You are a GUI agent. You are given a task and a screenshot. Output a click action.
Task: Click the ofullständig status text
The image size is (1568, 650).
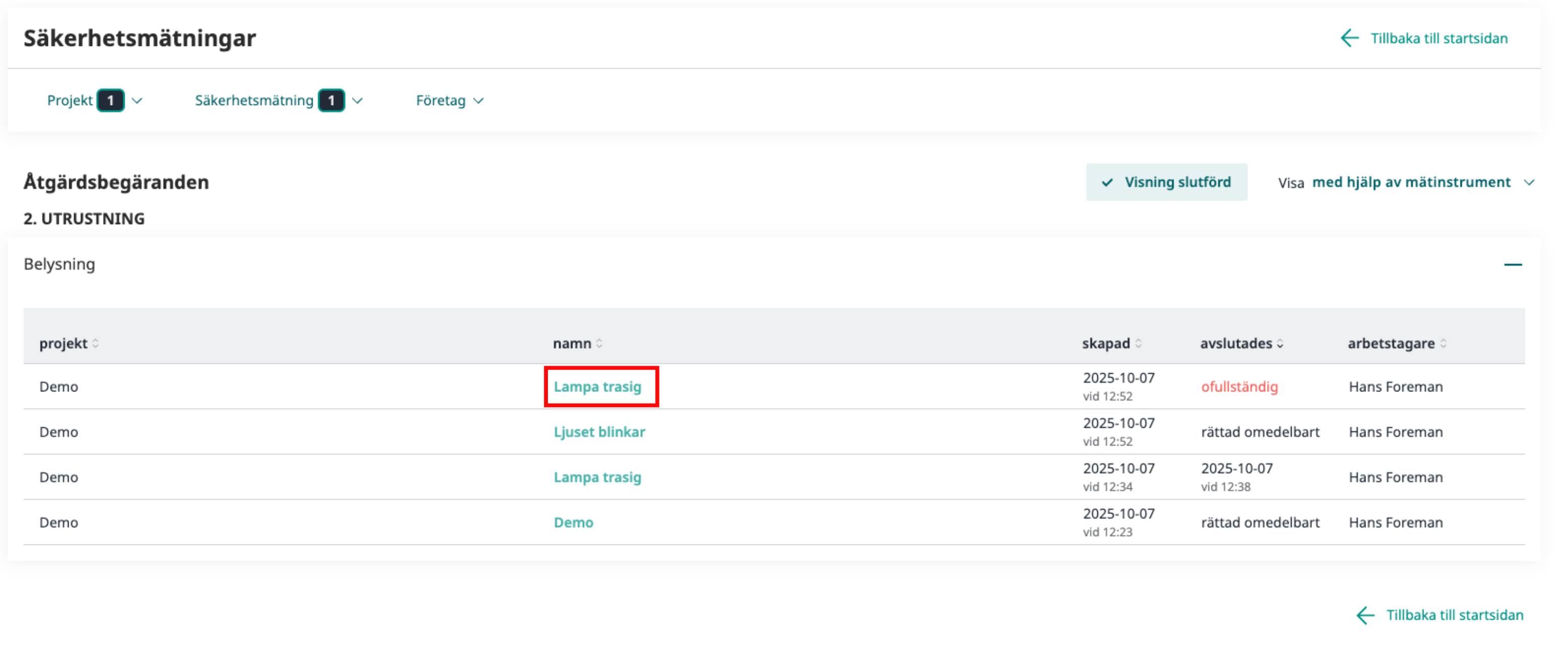[x=1239, y=387]
